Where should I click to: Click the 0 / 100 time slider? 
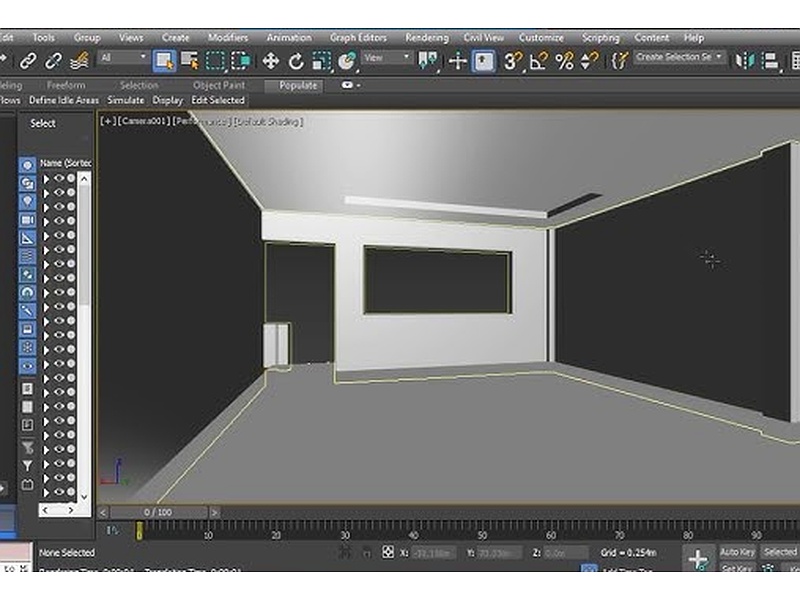158,512
